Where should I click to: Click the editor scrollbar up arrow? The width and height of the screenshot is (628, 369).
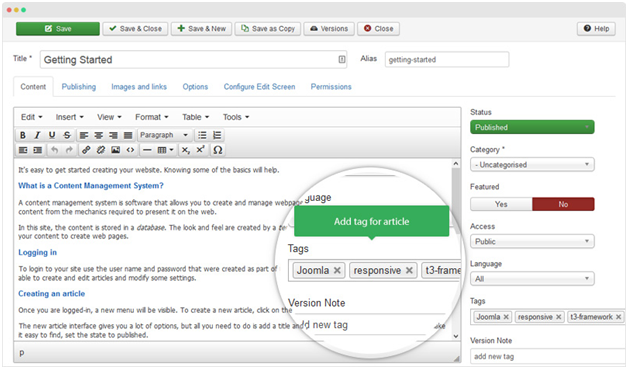coord(456,163)
